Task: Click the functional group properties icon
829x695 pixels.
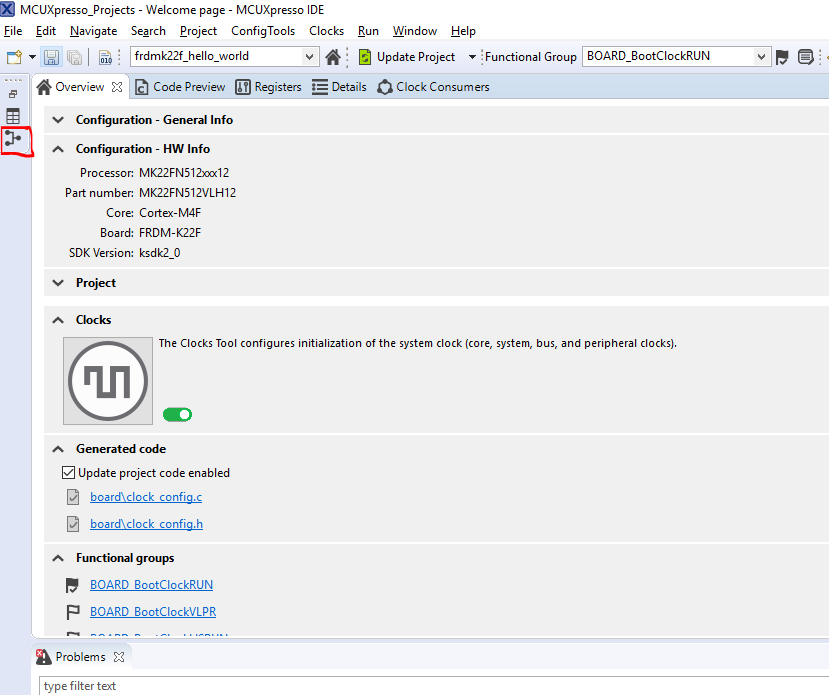Action: (805, 57)
